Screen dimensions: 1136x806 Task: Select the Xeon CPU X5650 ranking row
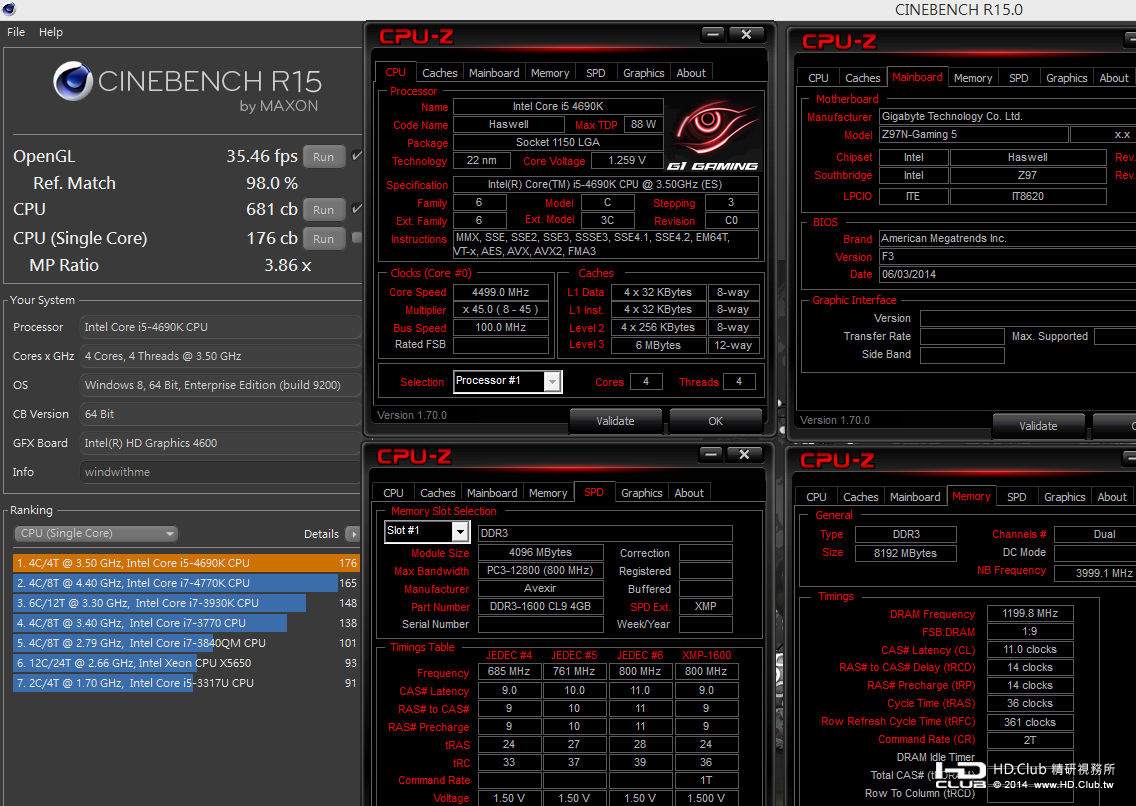186,663
